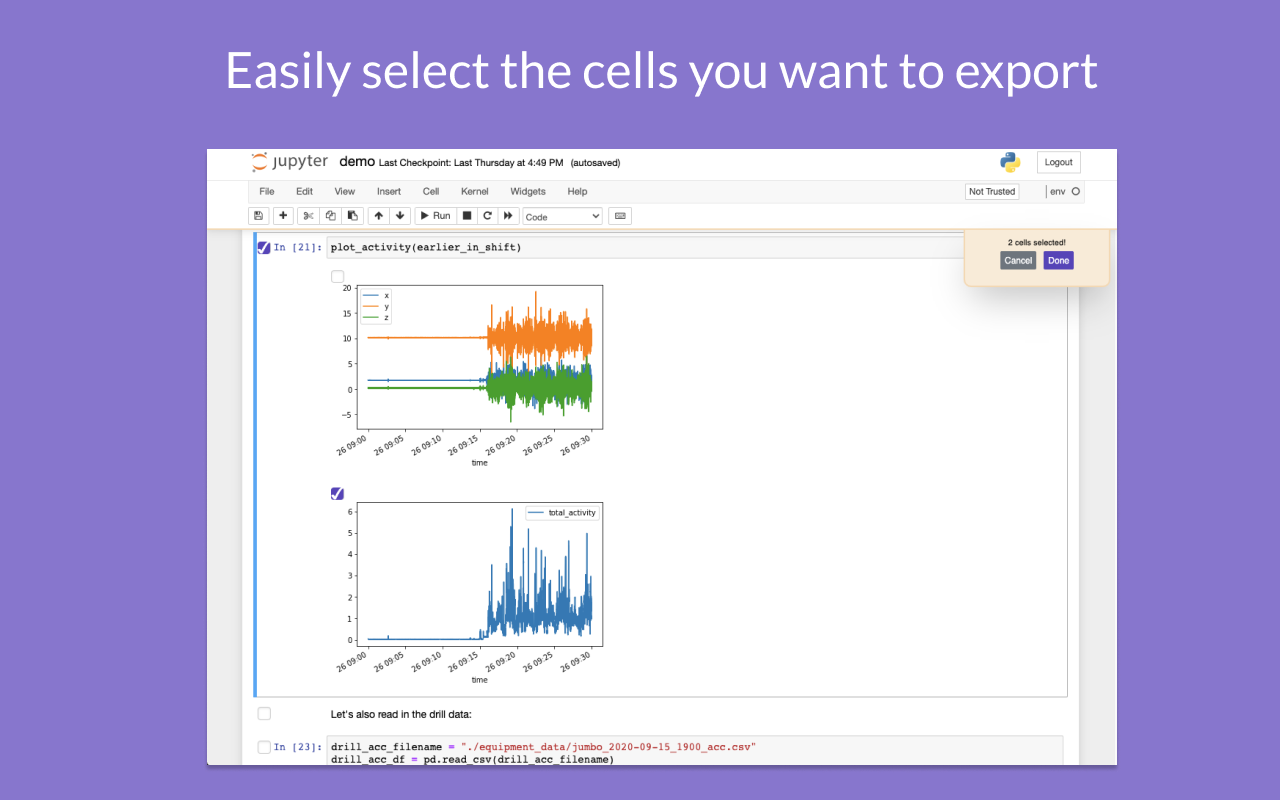The height and width of the screenshot is (800, 1280).
Task: Interrupt the kernel with the stop icon
Action: [466, 216]
